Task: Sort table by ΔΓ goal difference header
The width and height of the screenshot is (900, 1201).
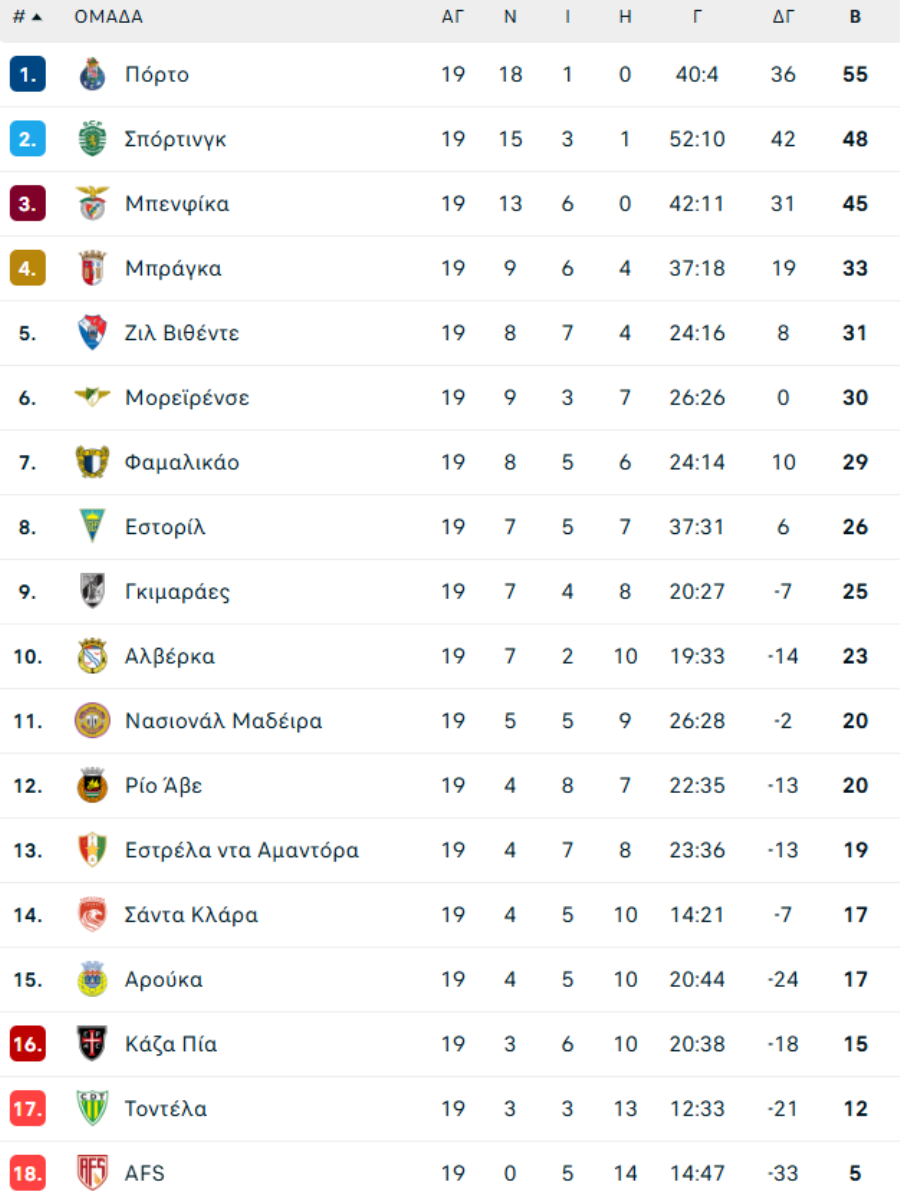Action: tap(783, 17)
